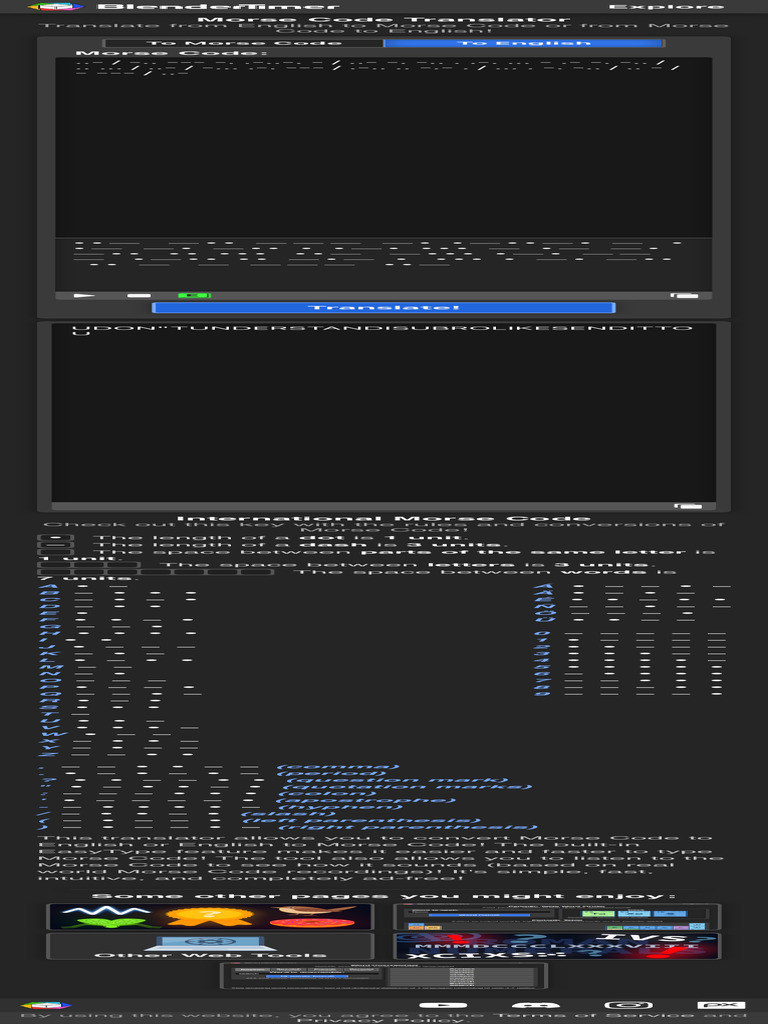Open the Explore menu
Viewport: 768px width, 1024px height.
[x=666, y=7]
